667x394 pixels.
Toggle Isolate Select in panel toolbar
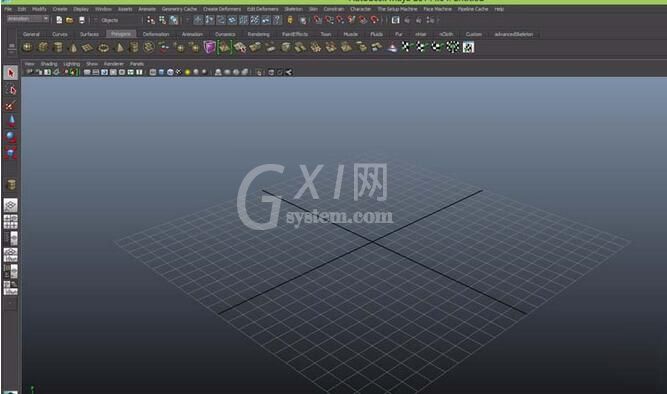point(259,72)
